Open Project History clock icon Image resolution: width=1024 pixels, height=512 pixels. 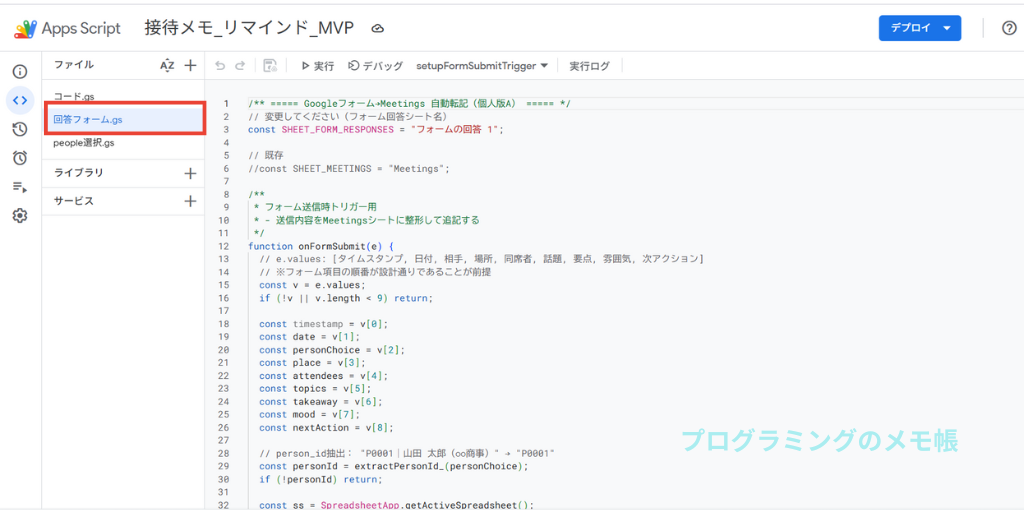coord(19,129)
